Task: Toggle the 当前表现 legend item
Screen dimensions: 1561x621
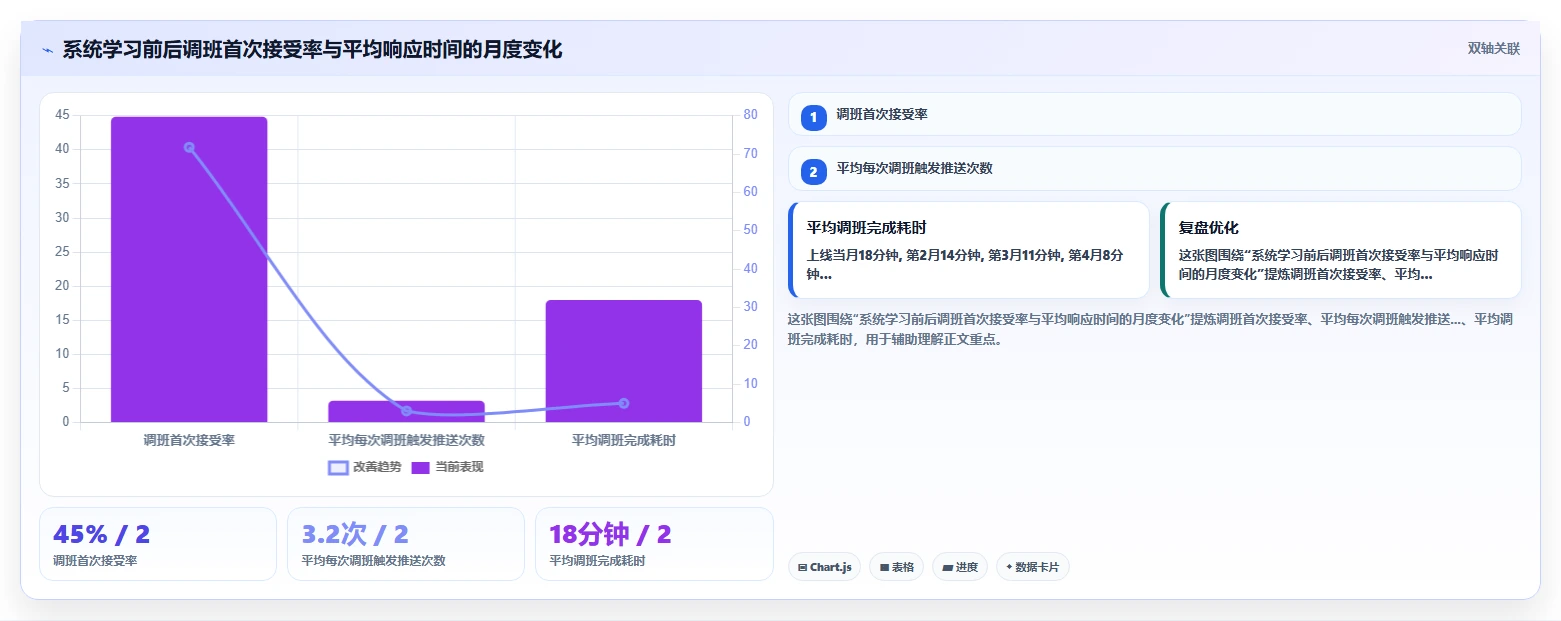Action: coord(448,467)
